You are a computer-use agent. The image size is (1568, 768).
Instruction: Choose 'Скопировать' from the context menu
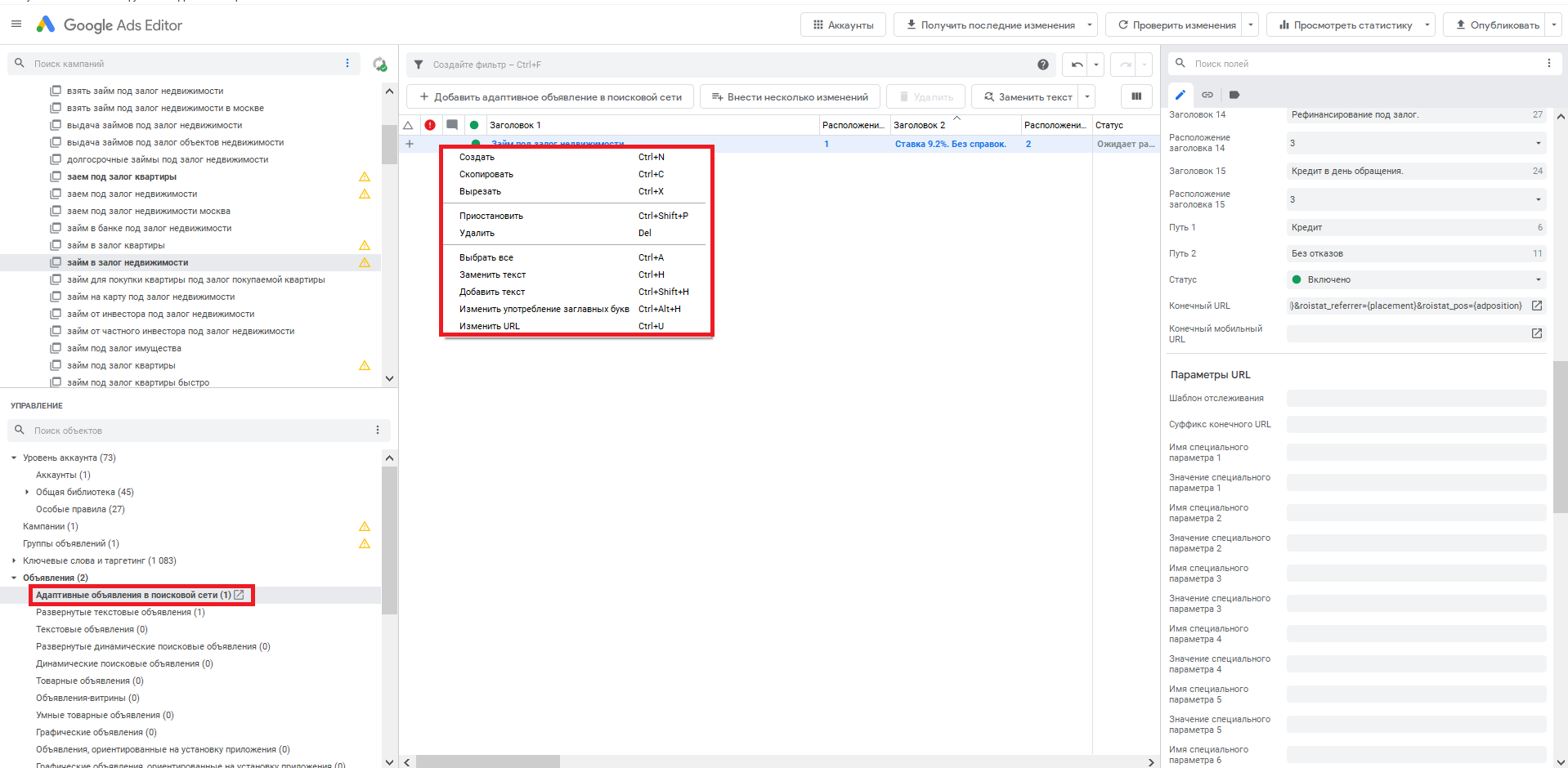pyautogui.click(x=486, y=174)
